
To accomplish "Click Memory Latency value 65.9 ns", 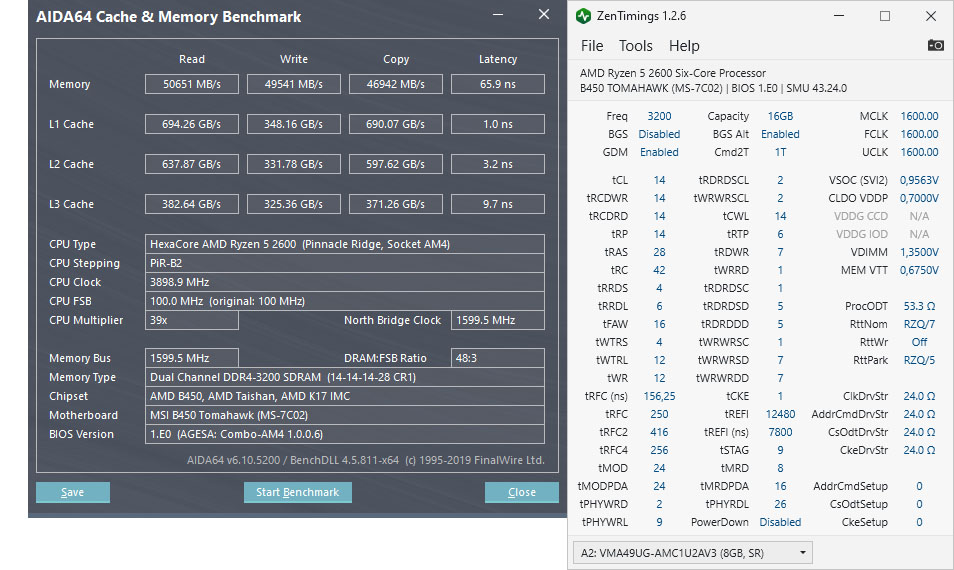I will coord(498,84).
